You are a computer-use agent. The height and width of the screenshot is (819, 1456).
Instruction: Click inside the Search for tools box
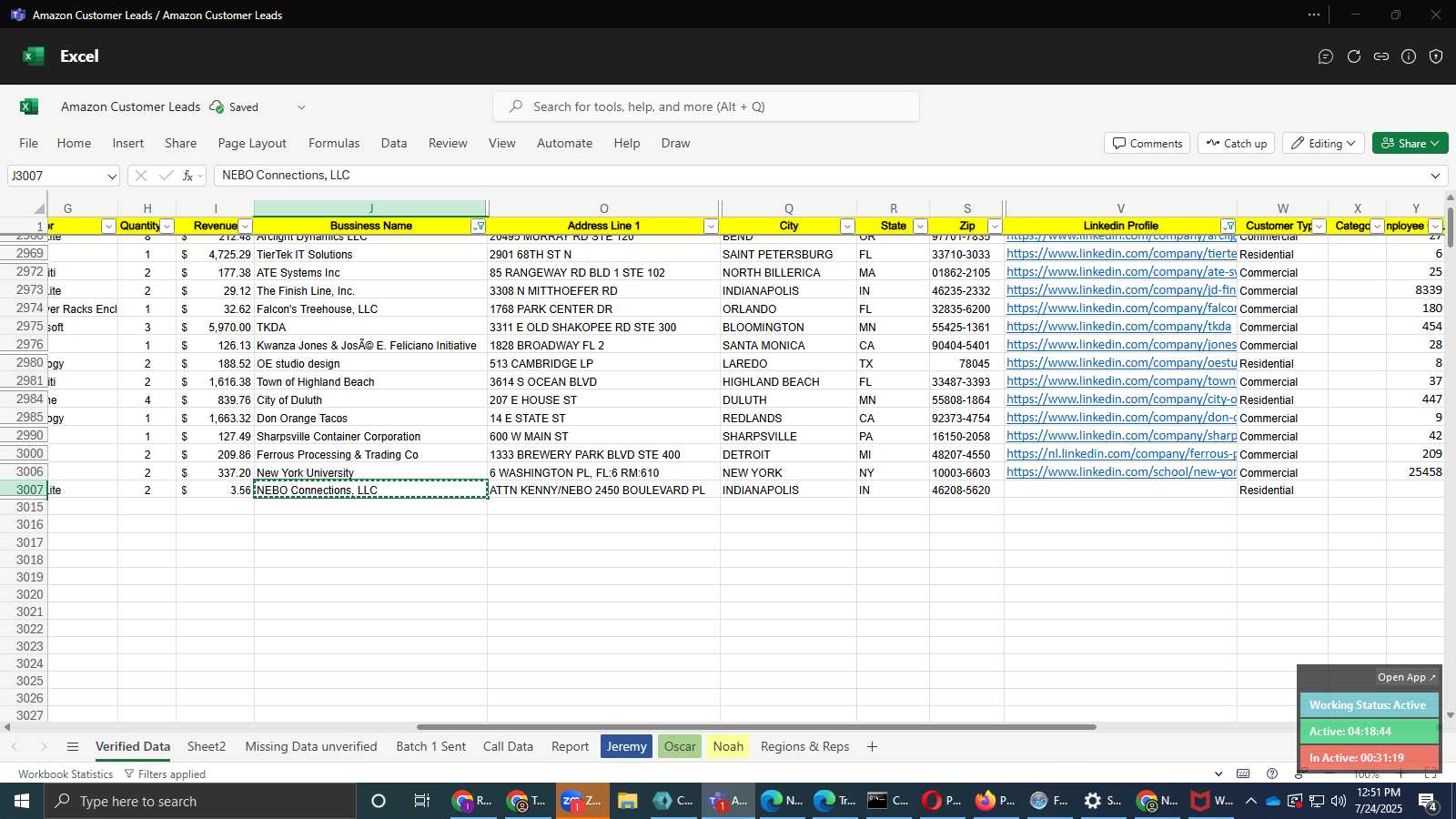pos(706,106)
